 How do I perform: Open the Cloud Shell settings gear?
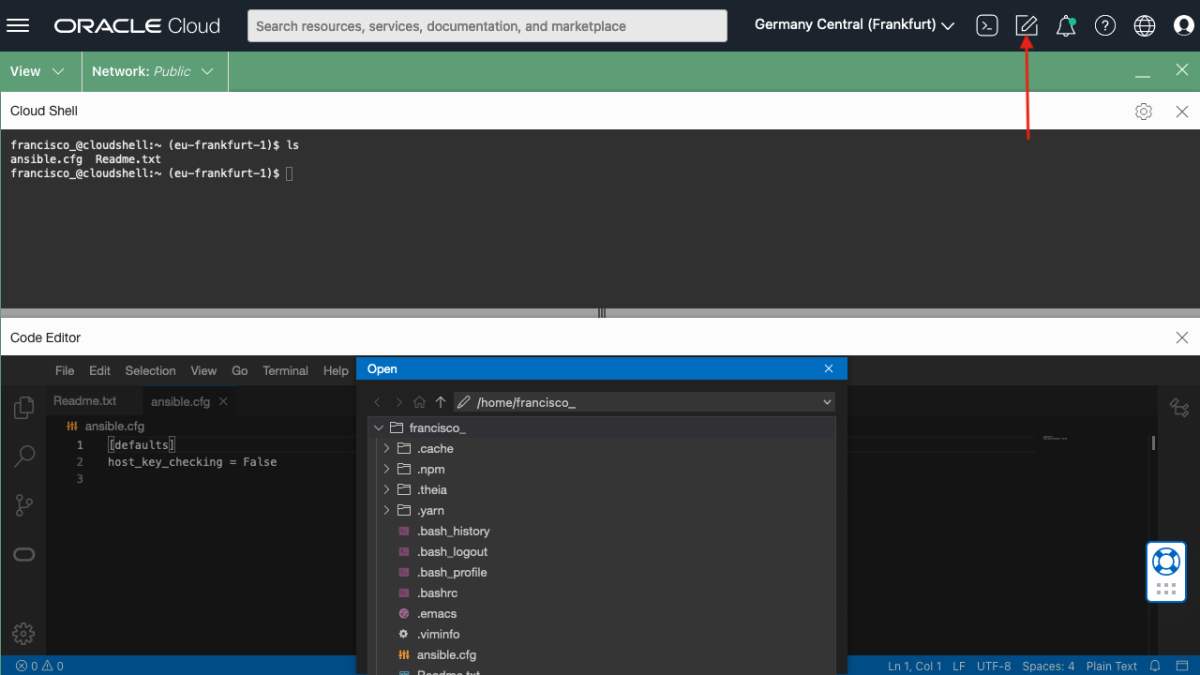1143,111
